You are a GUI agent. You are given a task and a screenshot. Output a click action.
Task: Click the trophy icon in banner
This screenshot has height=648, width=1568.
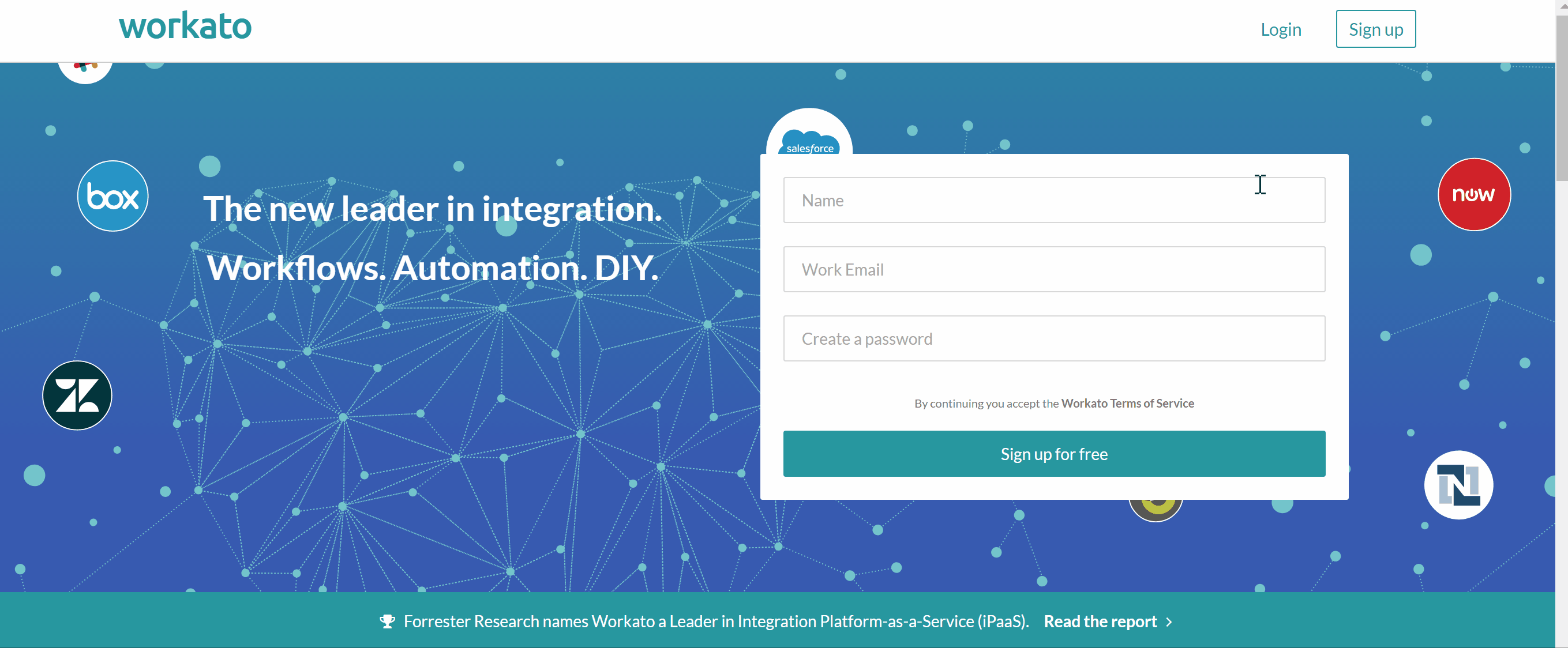tap(387, 621)
